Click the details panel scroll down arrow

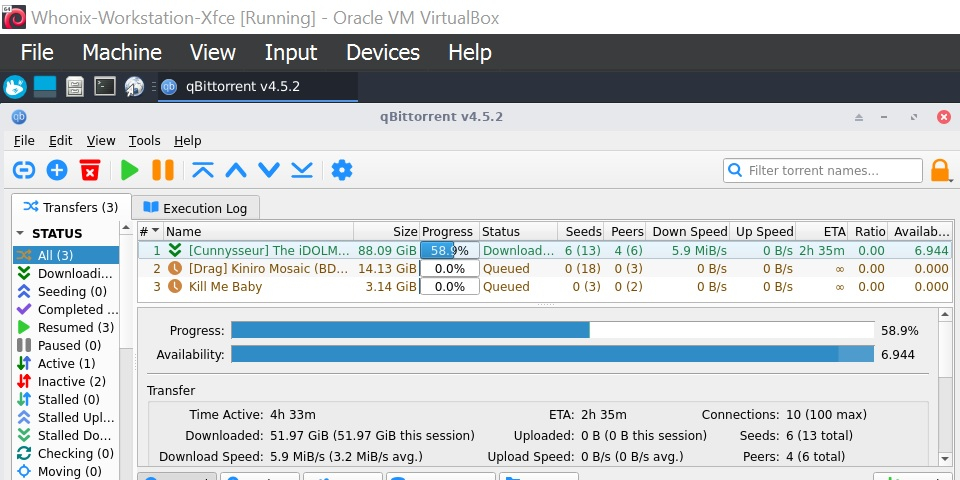point(945,459)
